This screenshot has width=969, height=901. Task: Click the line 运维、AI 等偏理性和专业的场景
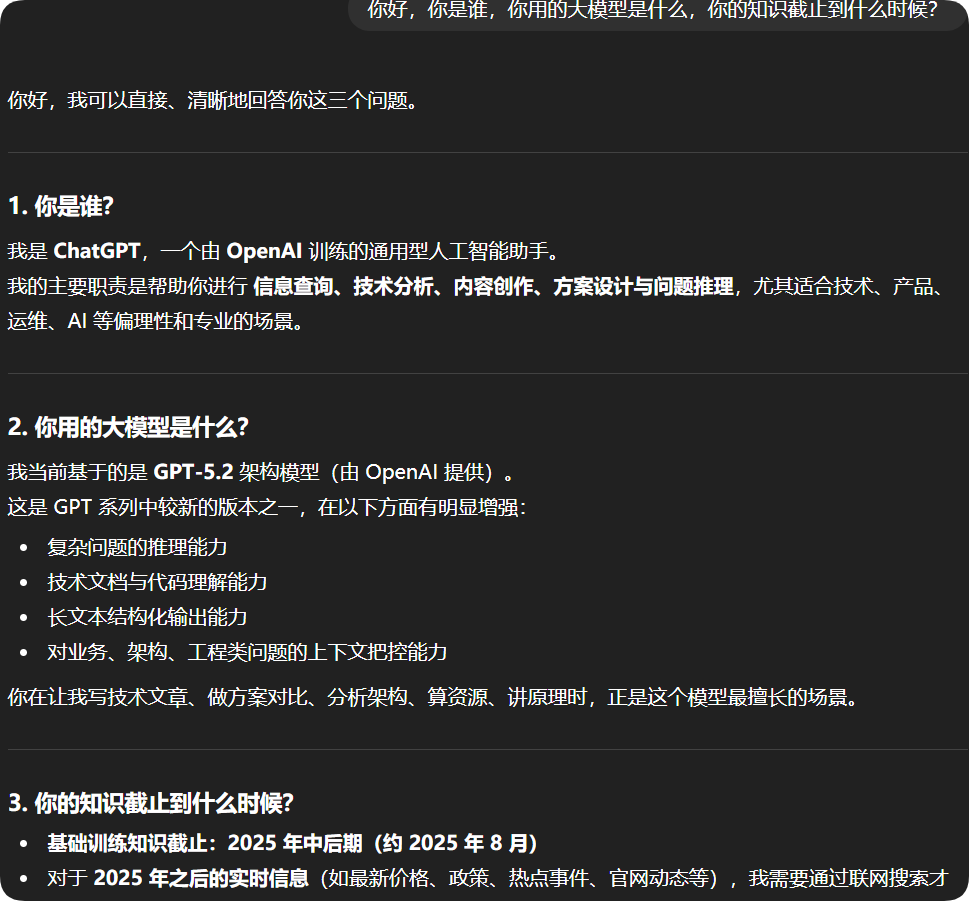155,321
